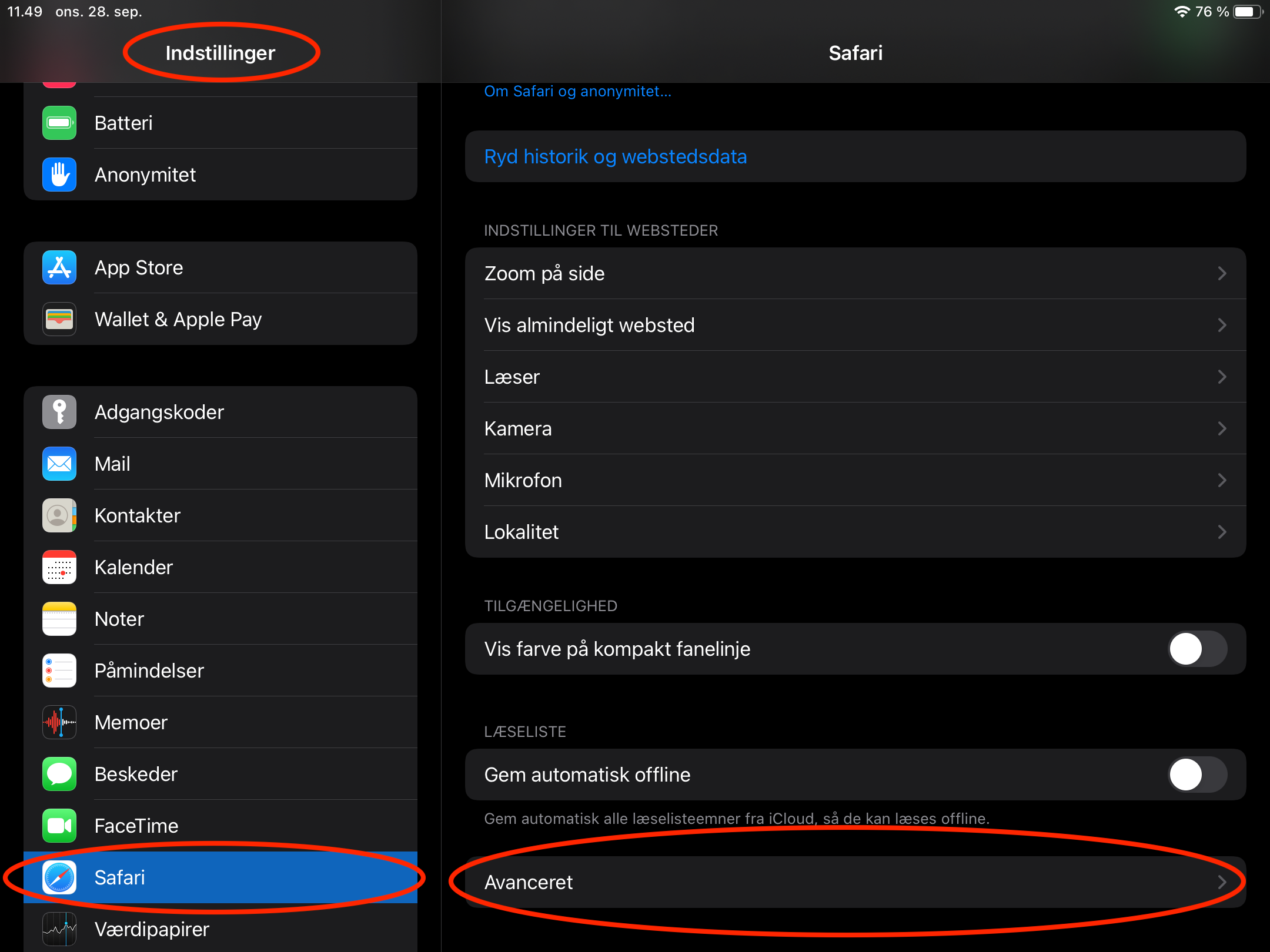This screenshot has height=952, width=1270.
Task: Select App Store in sidebar
Action: [220, 267]
